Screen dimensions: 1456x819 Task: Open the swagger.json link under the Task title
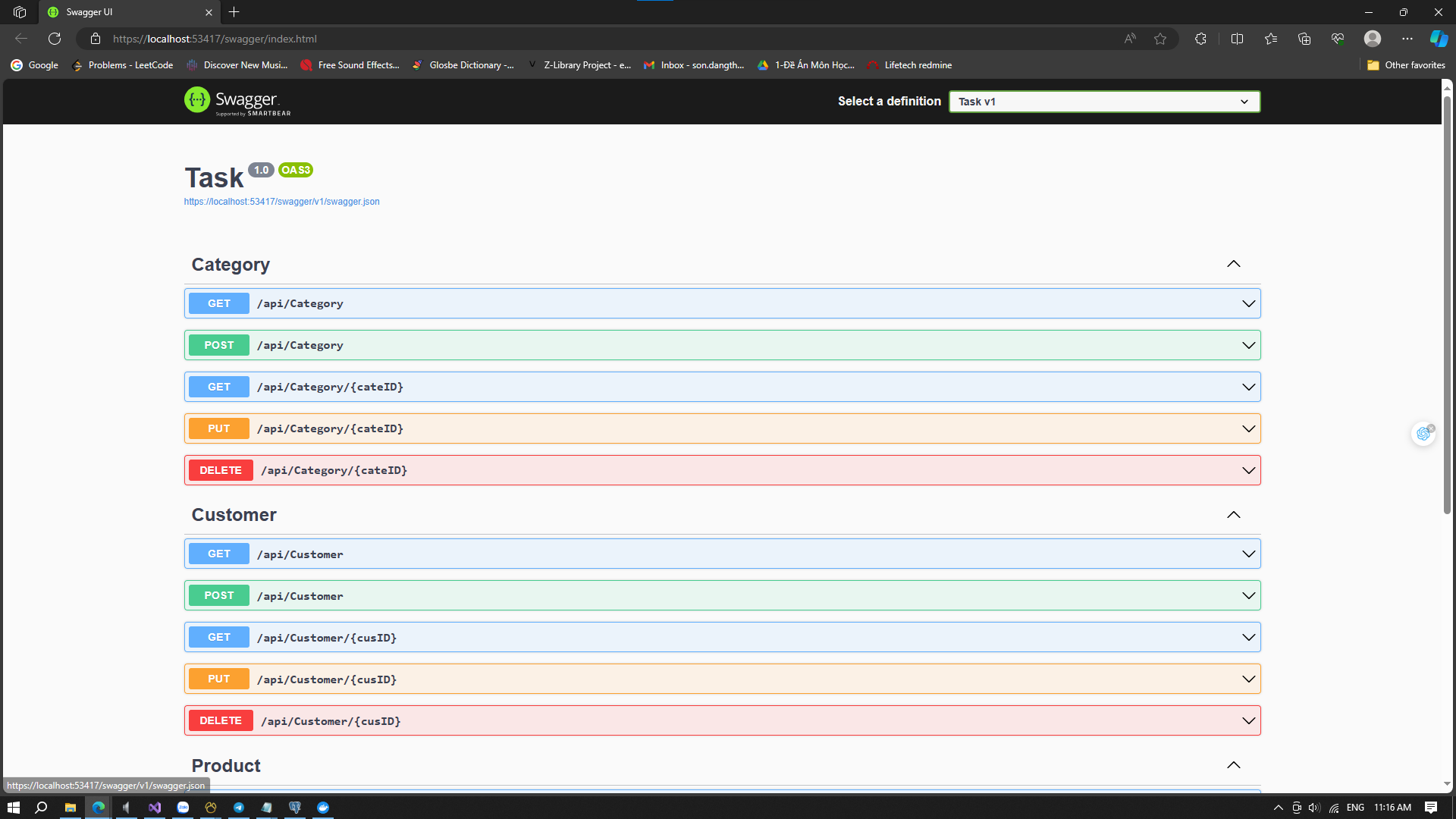click(x=281, y=202)
